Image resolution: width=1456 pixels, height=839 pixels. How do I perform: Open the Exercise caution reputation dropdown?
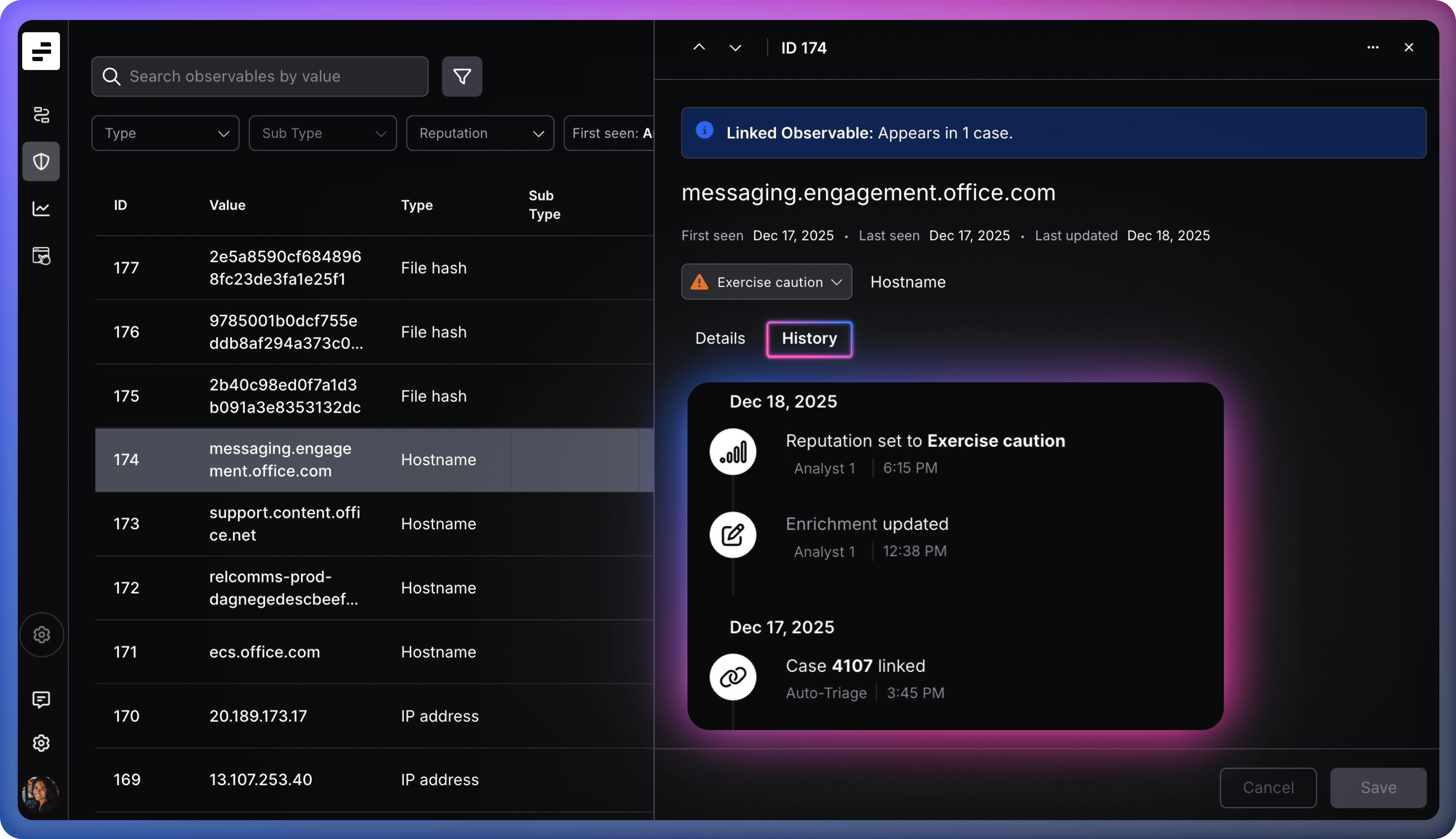(x=766, y=282)
